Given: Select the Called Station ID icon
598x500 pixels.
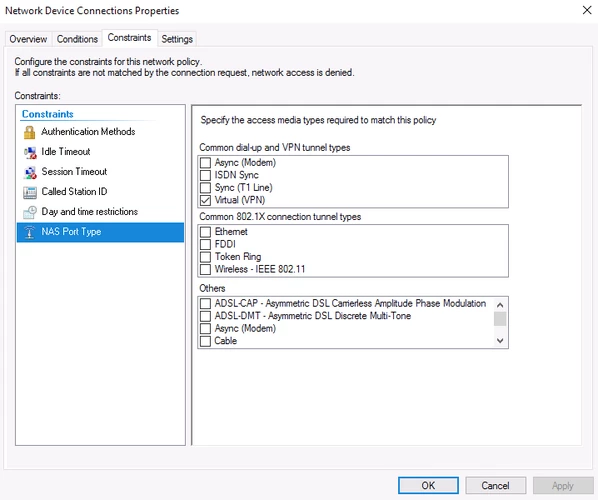Looking at the screenshot, I should pyautogui.click(x=30, y=192).
